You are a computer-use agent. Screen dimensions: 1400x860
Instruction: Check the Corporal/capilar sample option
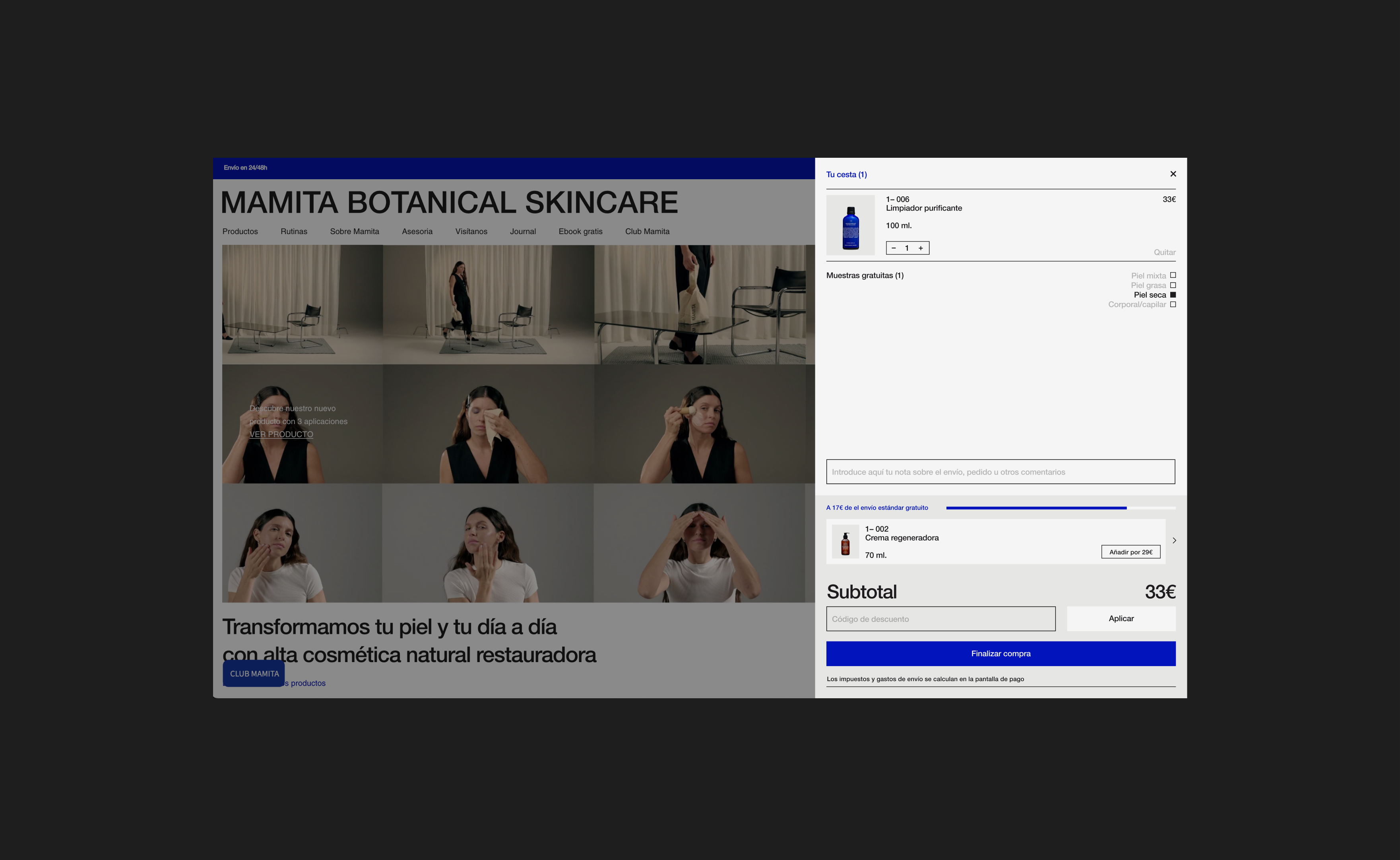click(1173, 304)
